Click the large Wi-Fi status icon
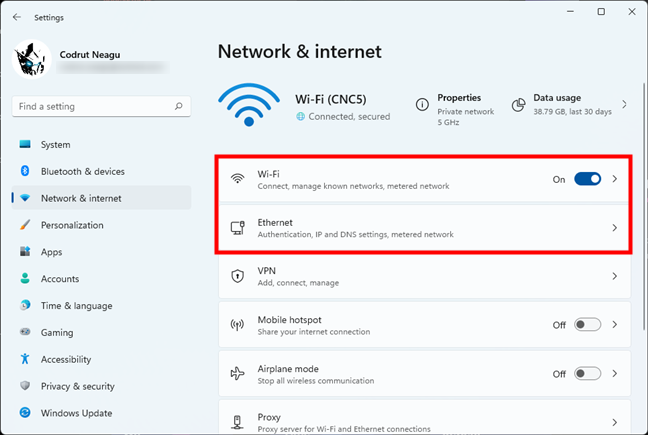Viewport: 648px width, 435px height. click(x=249, y=105)
